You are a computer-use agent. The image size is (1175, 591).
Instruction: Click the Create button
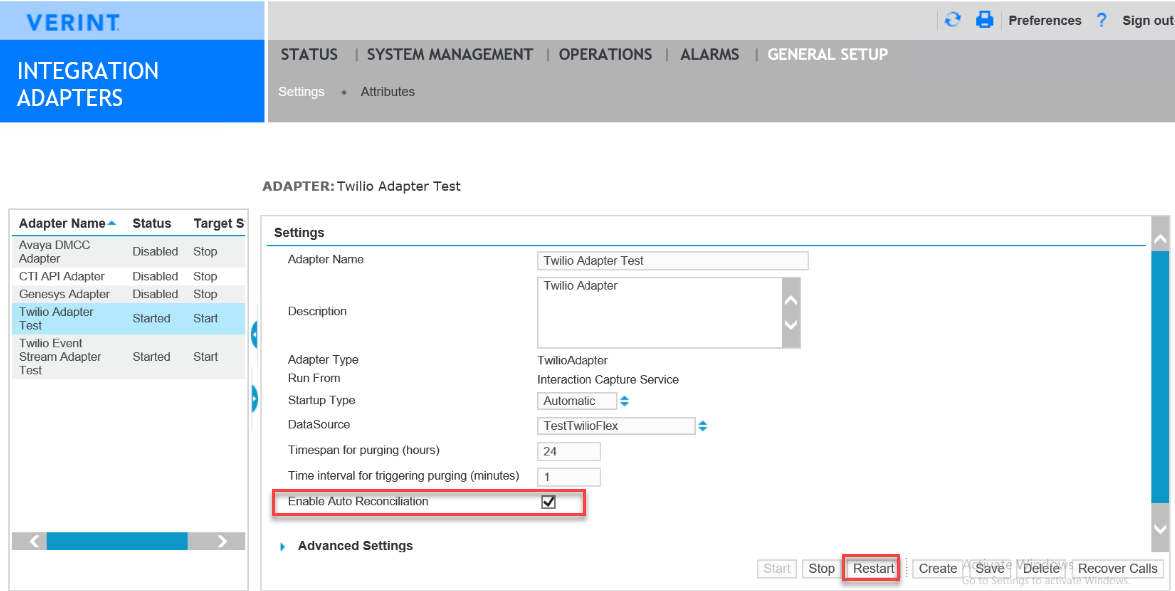(x=937, y=569)
